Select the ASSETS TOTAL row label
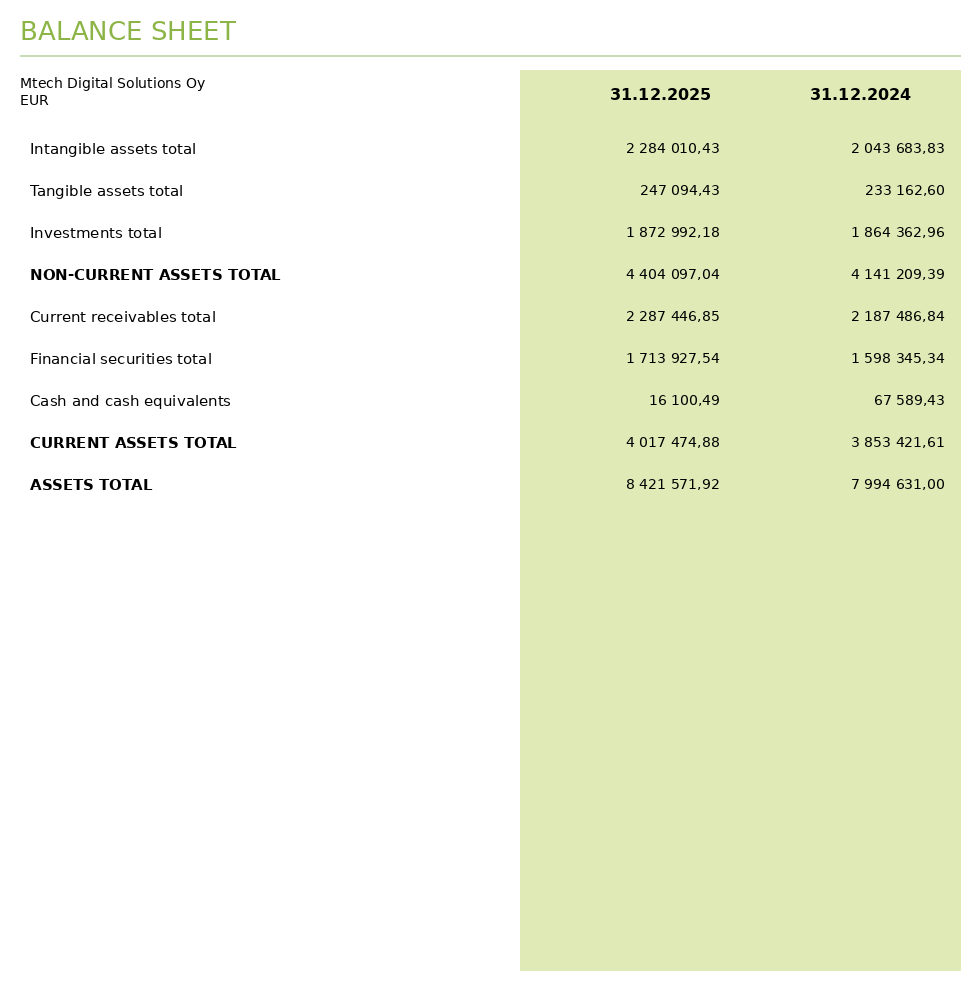Viewport: 980px width, 1000px height. coord(91,485)
